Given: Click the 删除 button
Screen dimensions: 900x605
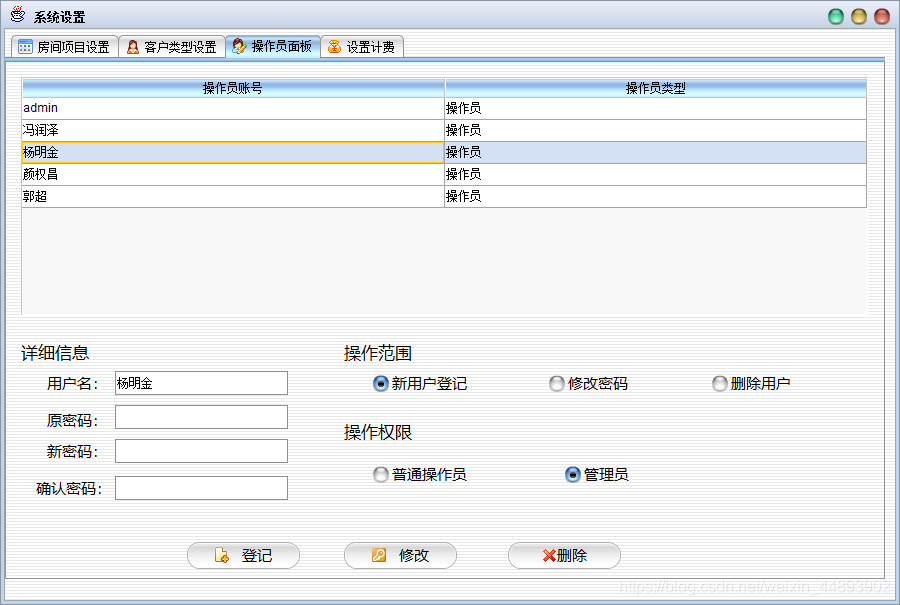Looking at the screenshot, I should point(564,556).
